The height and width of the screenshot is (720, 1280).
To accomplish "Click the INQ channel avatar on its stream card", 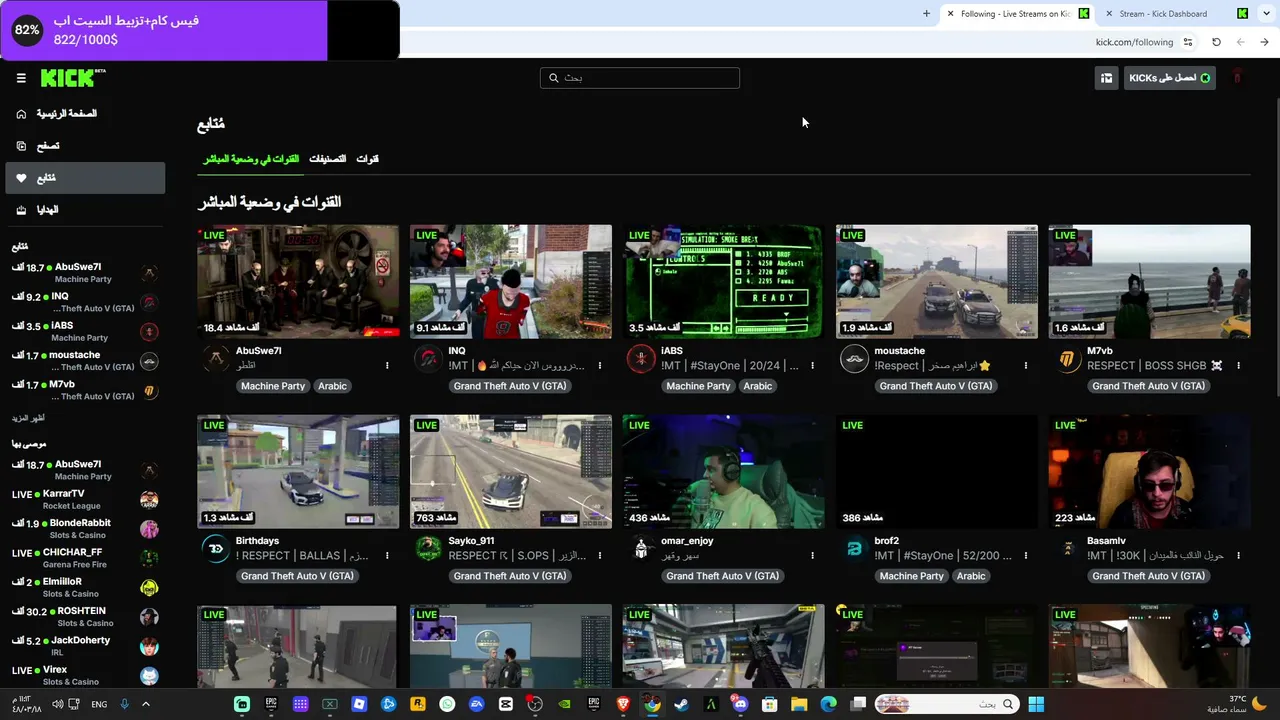I will (428, 359).
